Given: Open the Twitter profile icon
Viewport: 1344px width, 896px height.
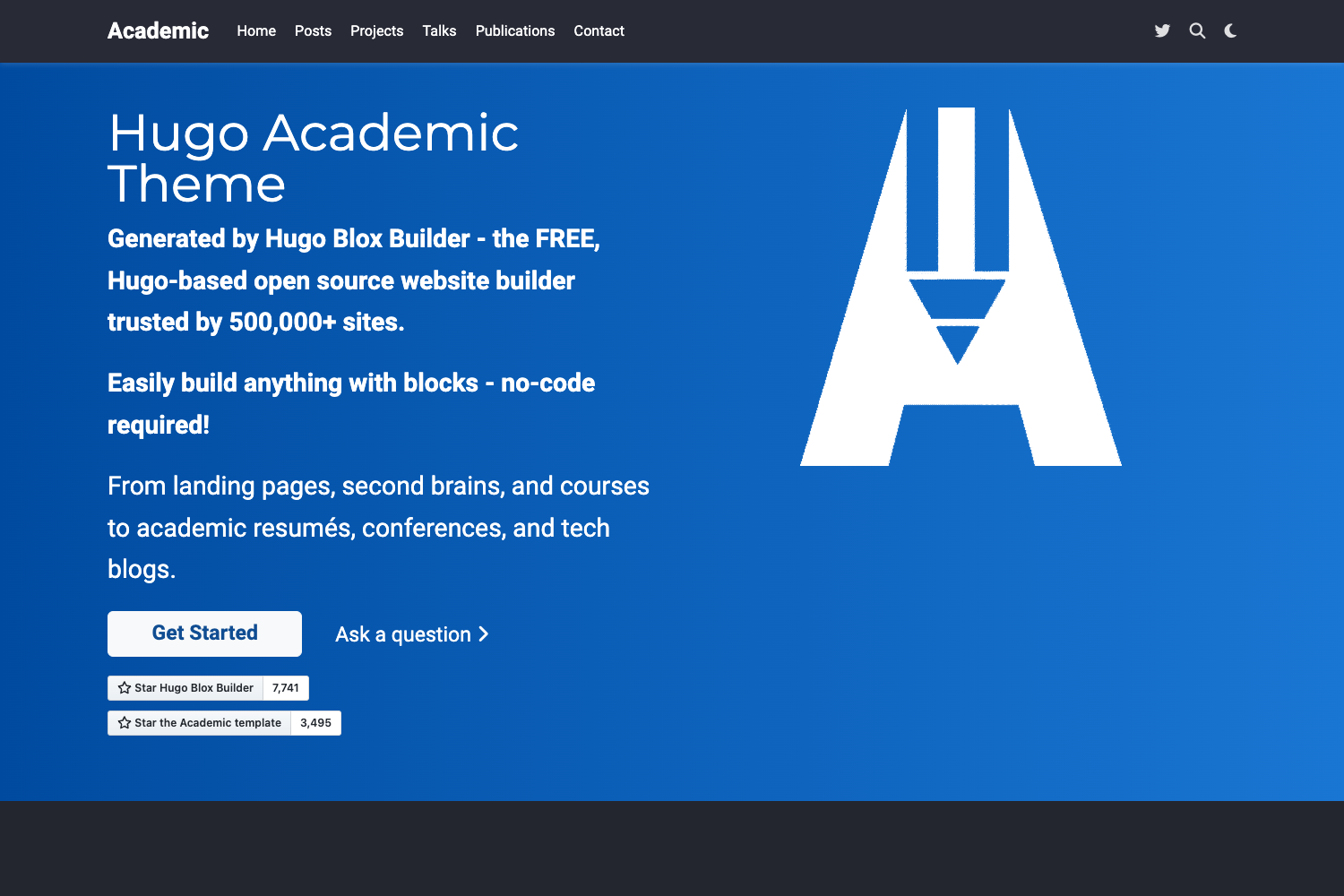Looking at the screenshot, I should pyautogui.click(x=1162, y=30).
